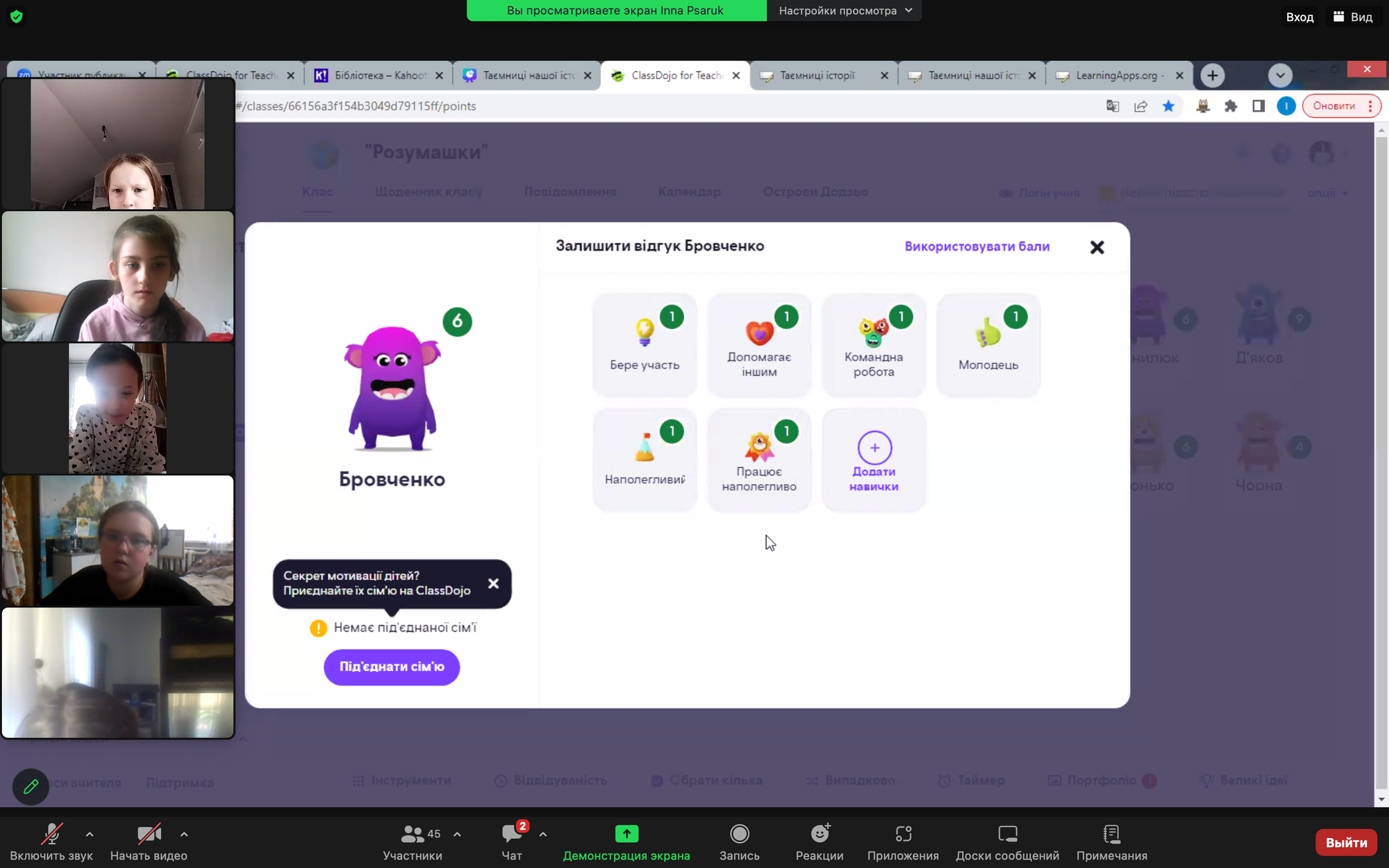Screen dimensions: 1389x868
Task: Click the bookmark star icon
Action: click(1169, 106)
